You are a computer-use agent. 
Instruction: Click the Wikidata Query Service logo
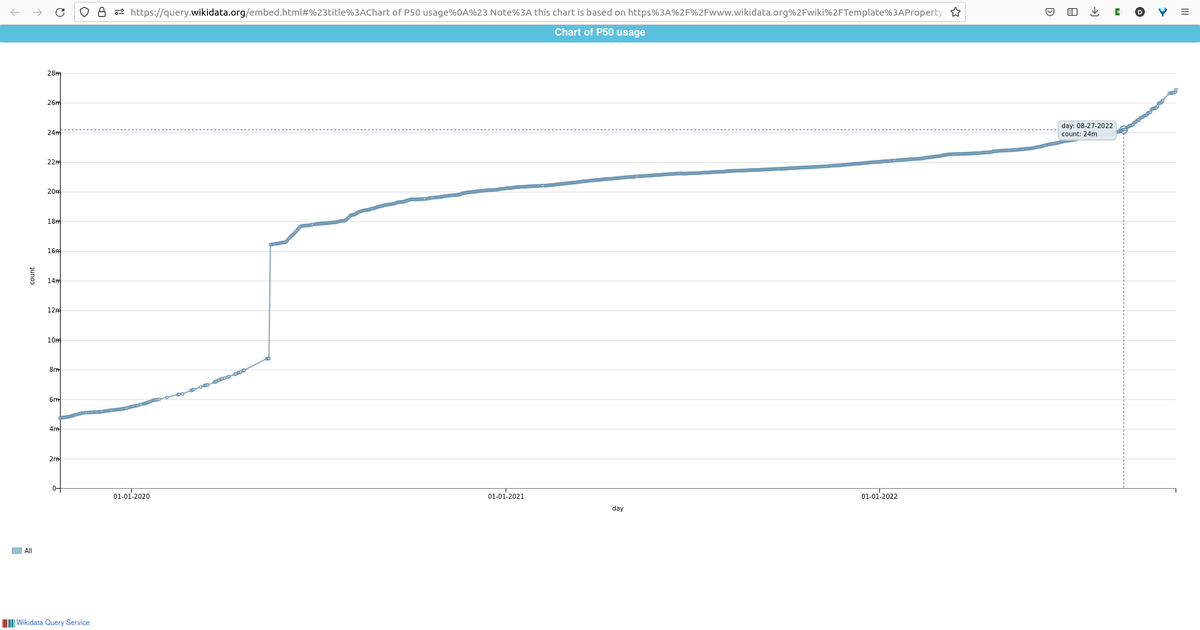click(x=10, y=622)
